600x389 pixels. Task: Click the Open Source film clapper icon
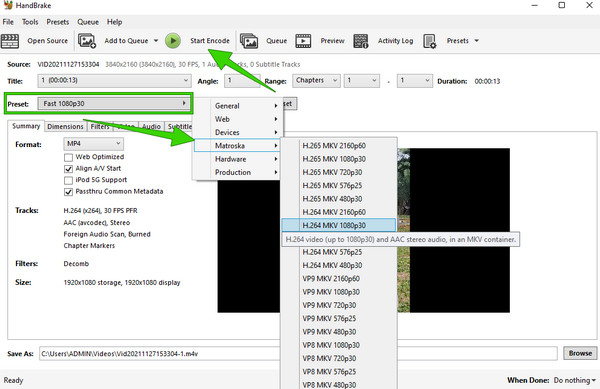point(10,41)
